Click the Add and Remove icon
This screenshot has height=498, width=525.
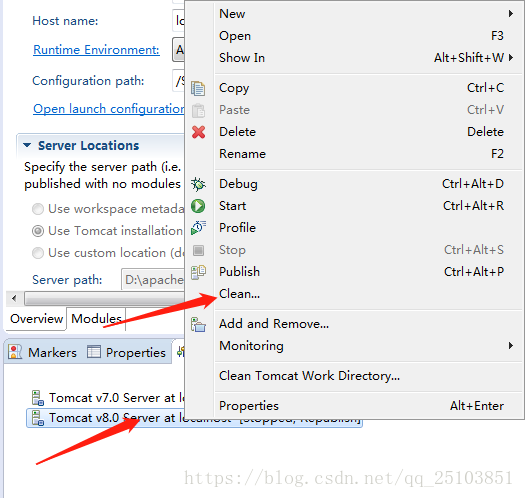pyautogui.click(x=198, y=324)
